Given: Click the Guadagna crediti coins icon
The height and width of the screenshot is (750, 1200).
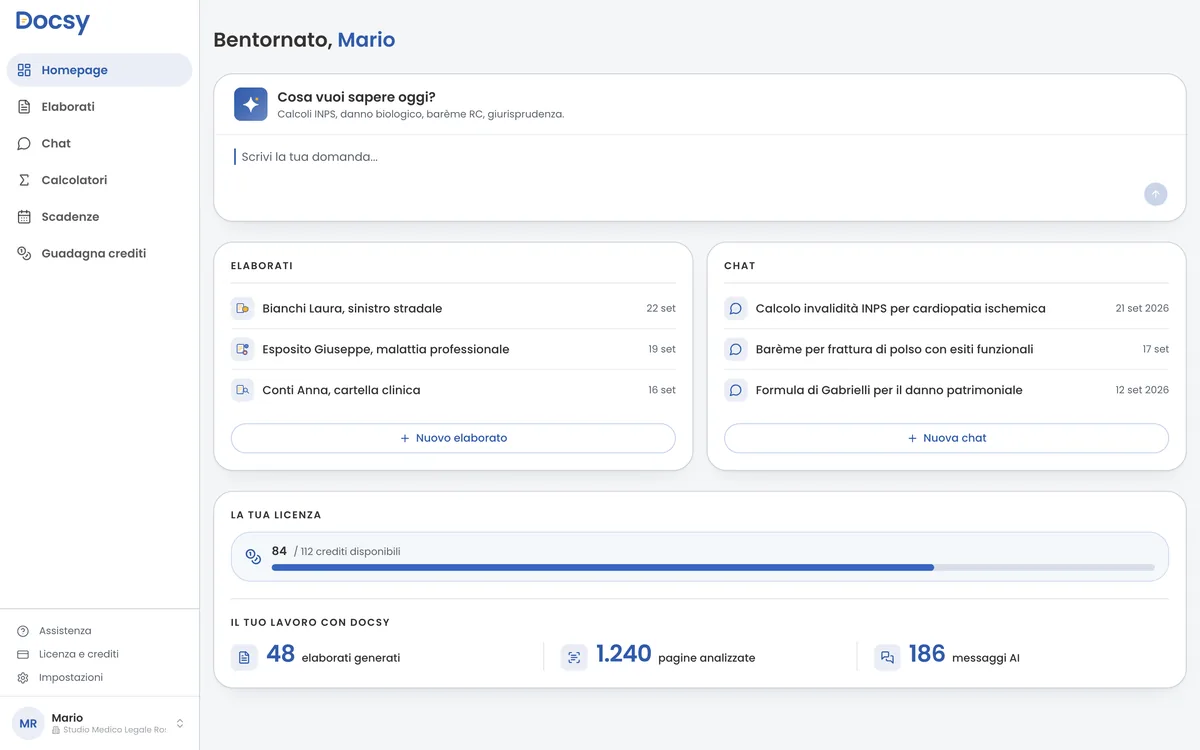Looking at the screenshot, I should coord(24,254).
